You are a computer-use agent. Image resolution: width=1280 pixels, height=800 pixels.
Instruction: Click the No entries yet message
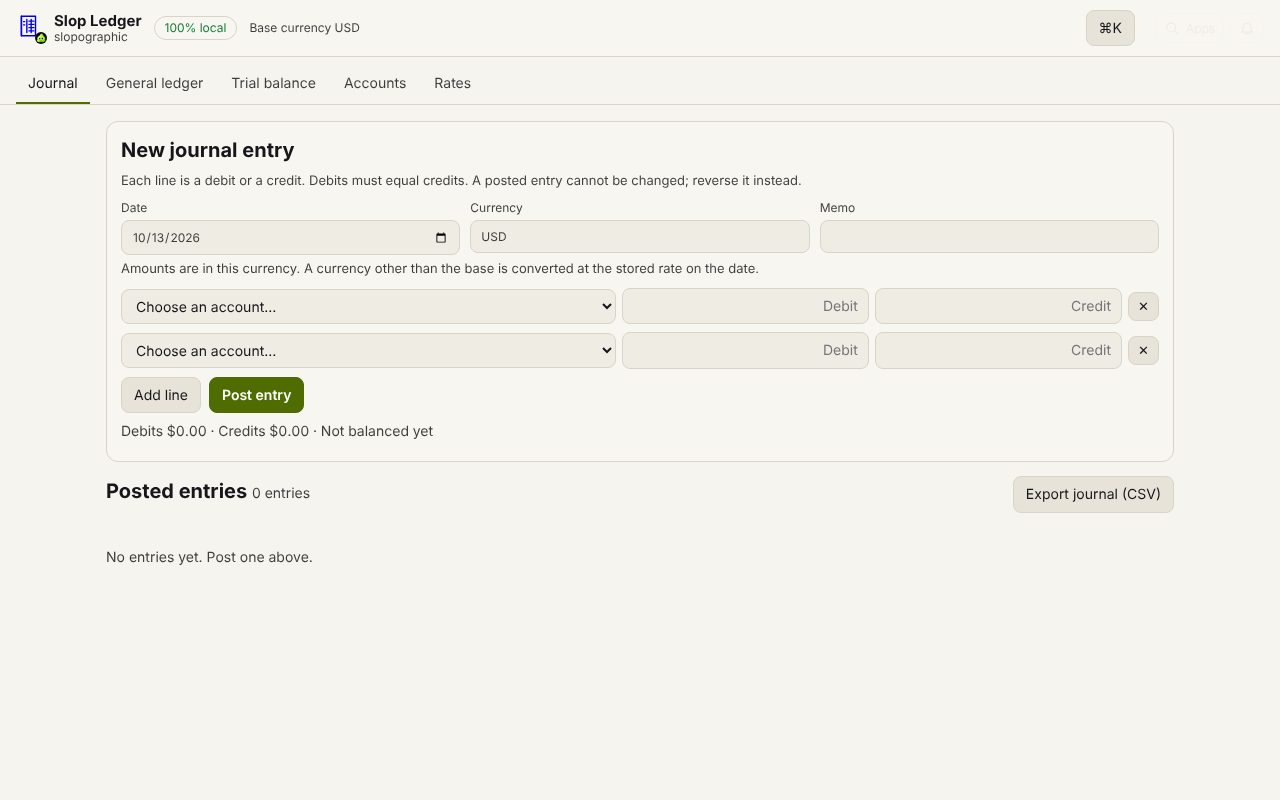[x=209, y=557]
